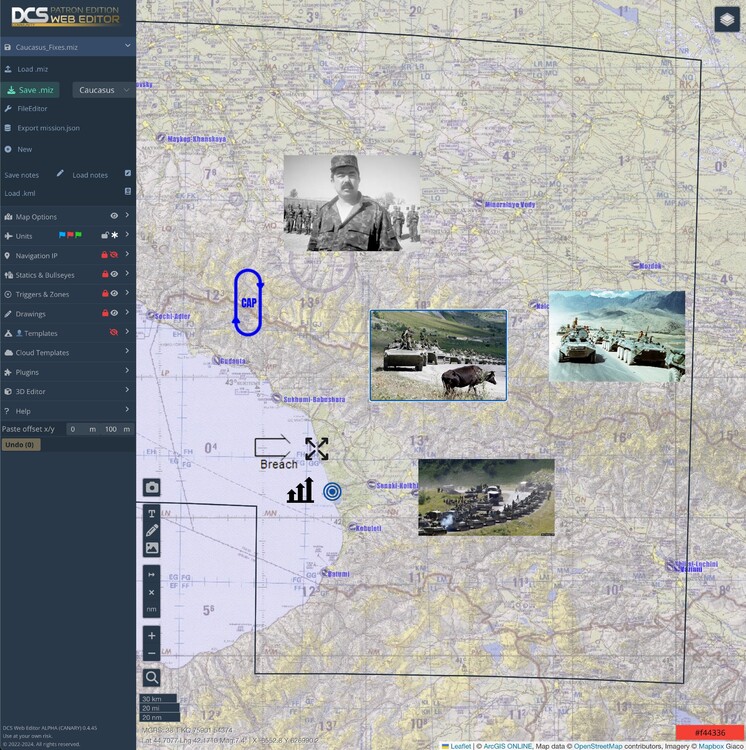This screenshot has height=750, width=746.
Task: Open the Plugins menu
Action: [67, 372]
